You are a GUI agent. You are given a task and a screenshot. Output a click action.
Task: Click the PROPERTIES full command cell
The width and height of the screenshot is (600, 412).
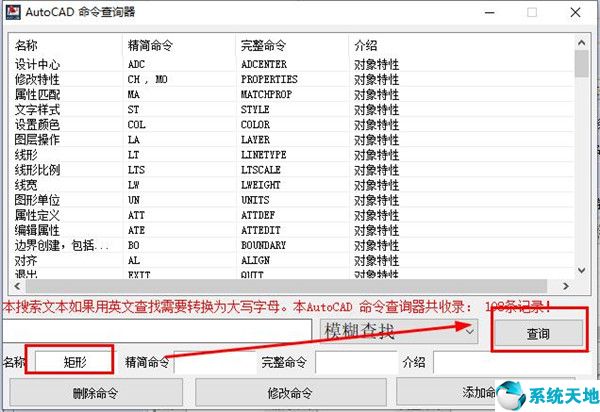(269, 79)
